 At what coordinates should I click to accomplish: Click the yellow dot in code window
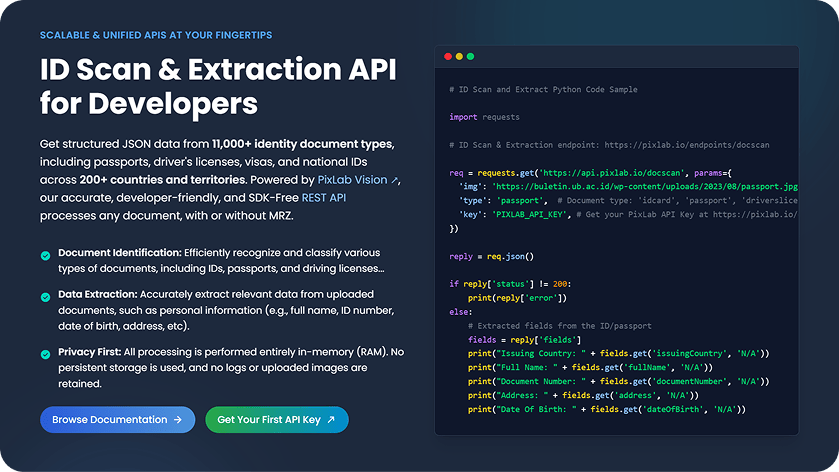[x=459, y=57]
